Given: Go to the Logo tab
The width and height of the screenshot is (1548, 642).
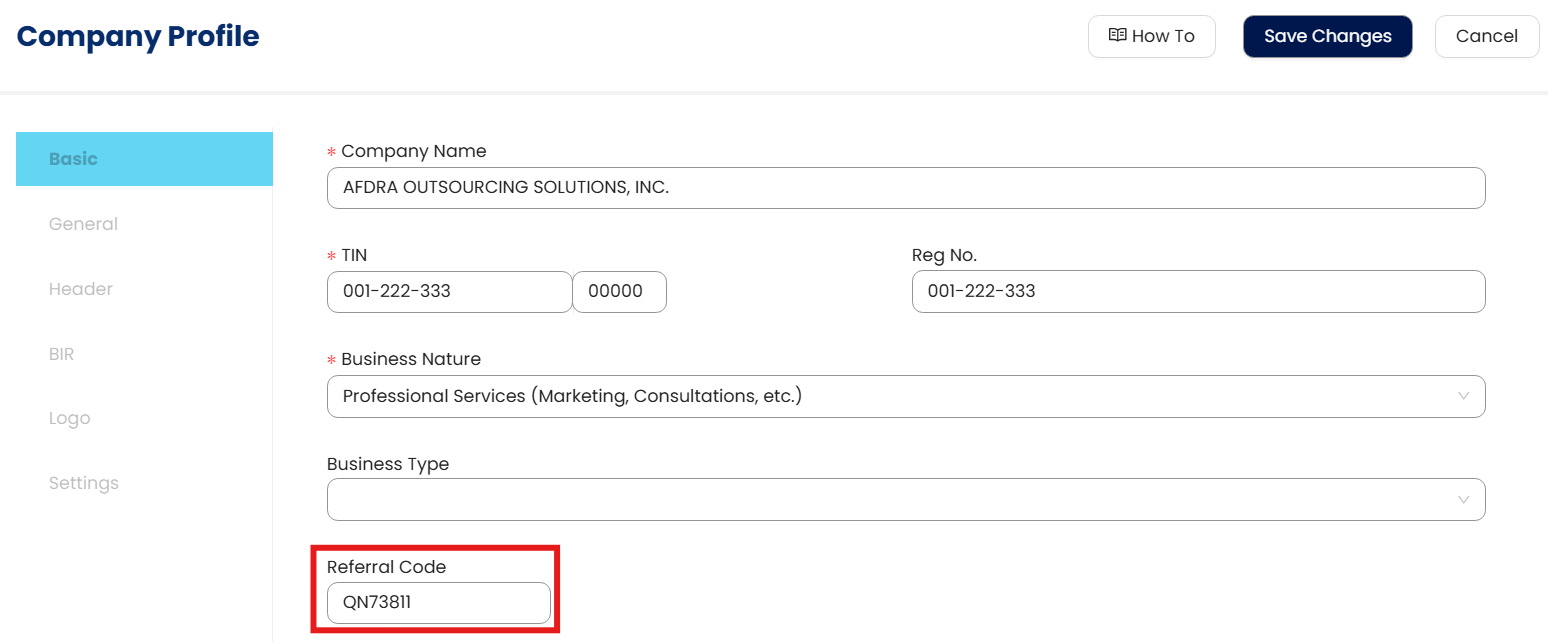Looking at the screenshot, I should (x=70, y=418).
